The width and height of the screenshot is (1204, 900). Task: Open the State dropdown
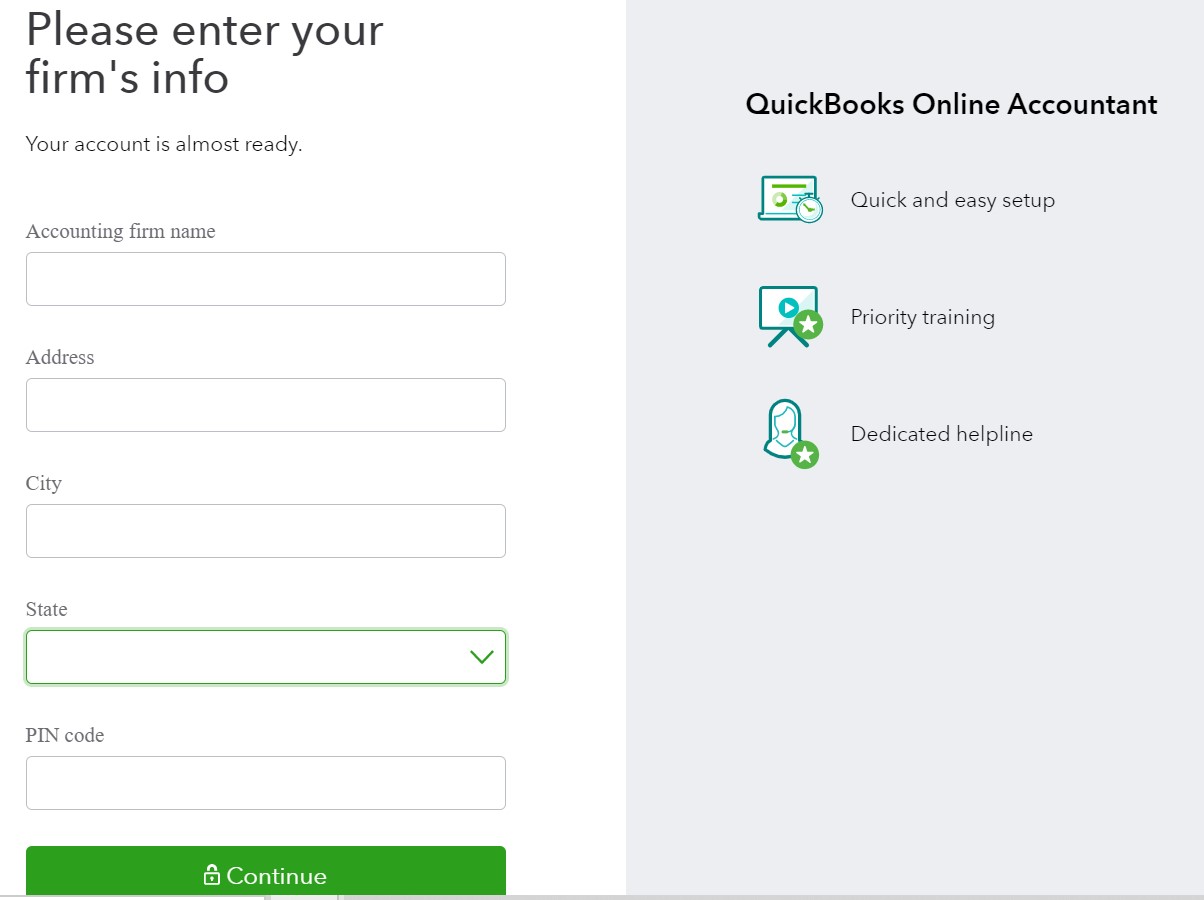pyautogui.click(x=265, y=657)
